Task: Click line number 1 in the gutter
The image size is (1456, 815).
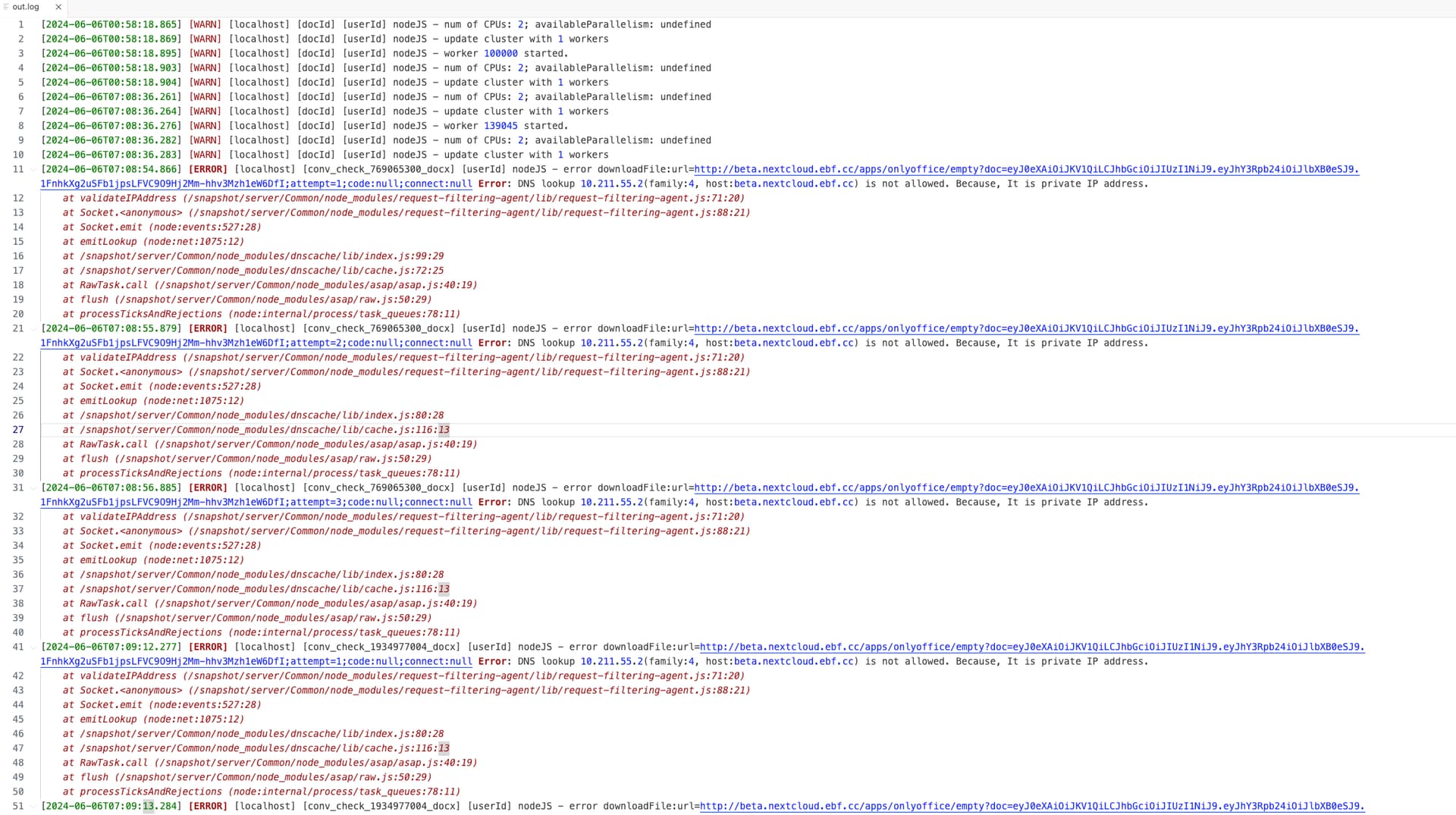Action: click(21, 25)
